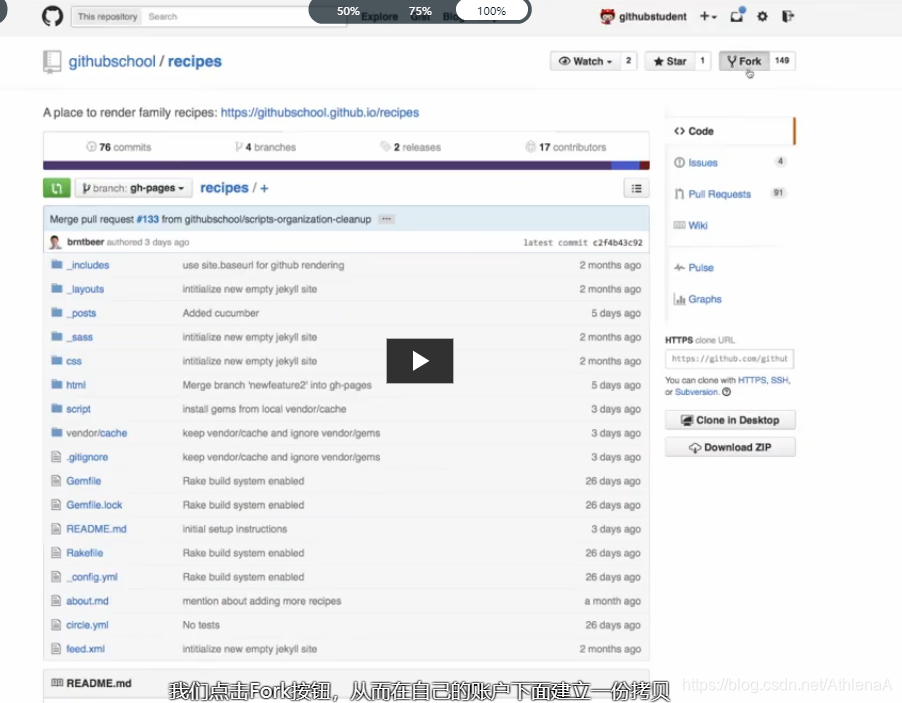Expand commit message ellipsis button
This screenshot has width=902, height=703.
pyautogui.click(x=387, y=219)
